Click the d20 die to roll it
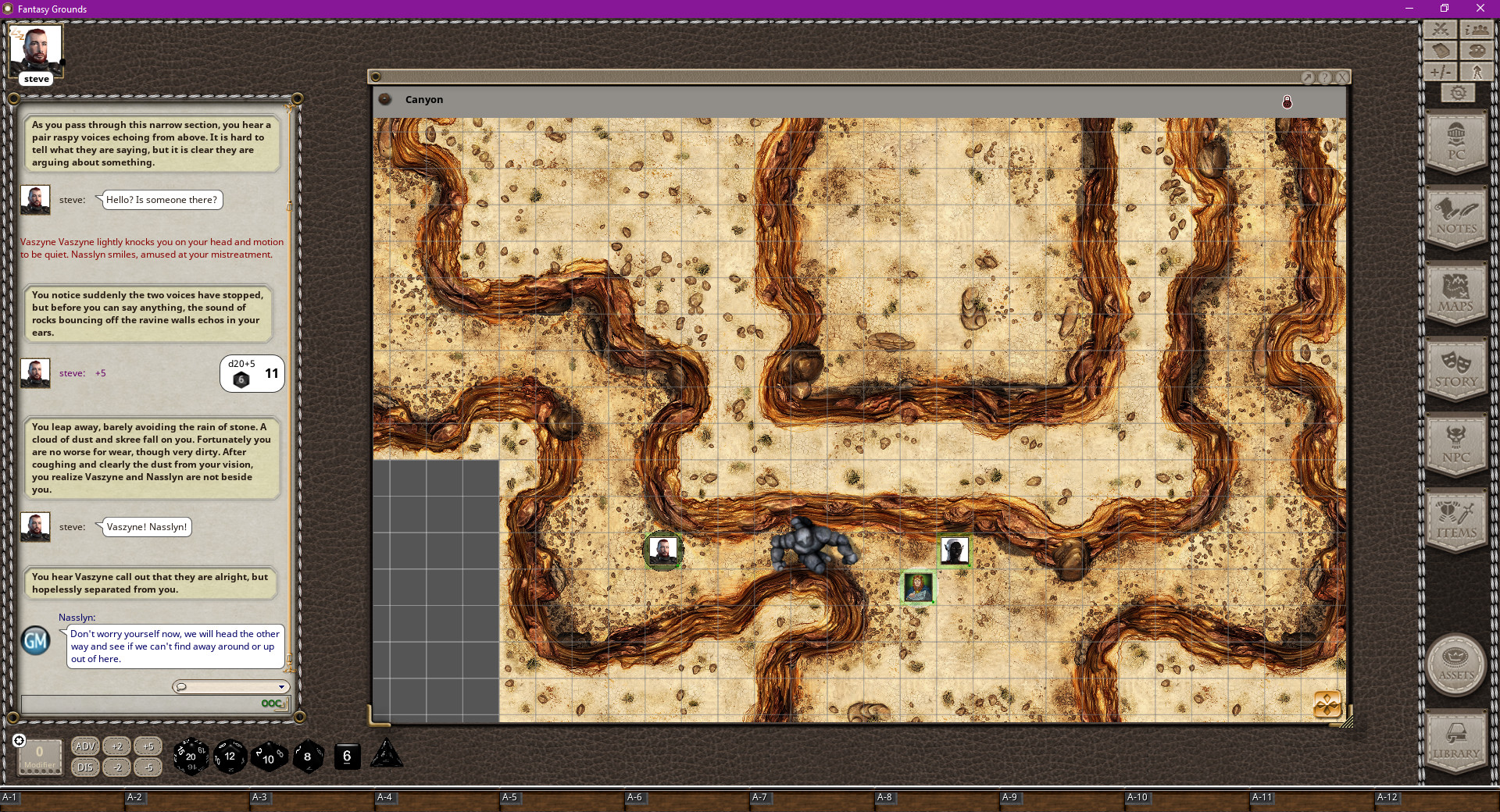 [191, 757]
